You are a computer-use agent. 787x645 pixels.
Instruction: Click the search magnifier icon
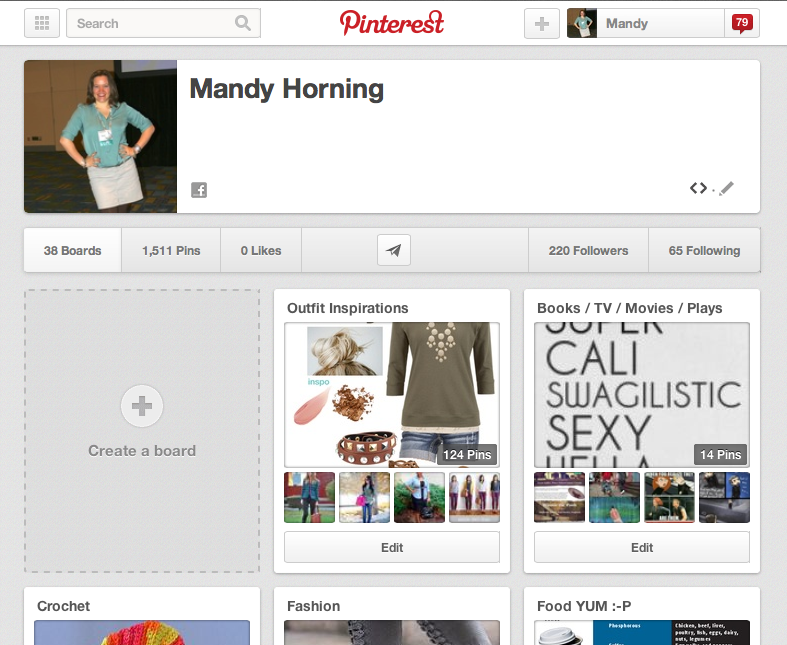[x=243, y=23]
